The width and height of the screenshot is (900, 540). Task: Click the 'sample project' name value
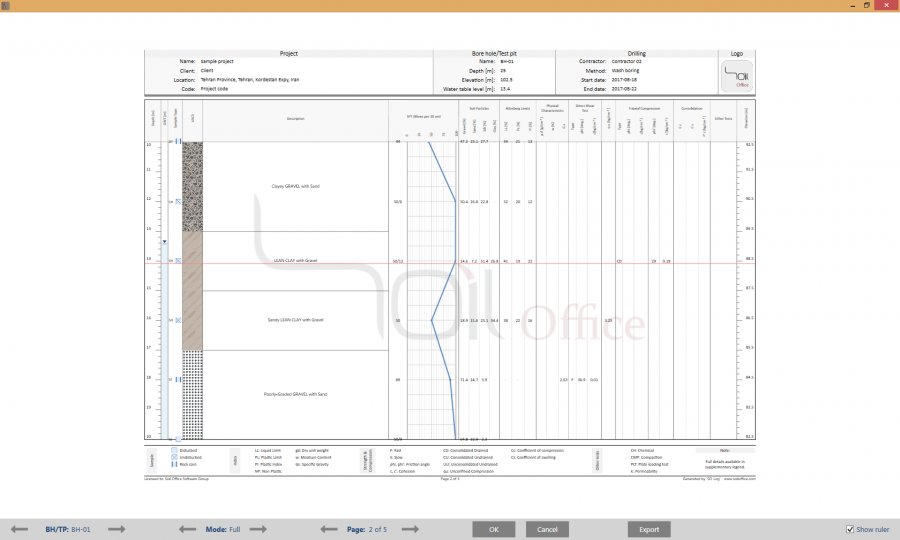click(x=217, y=61)
